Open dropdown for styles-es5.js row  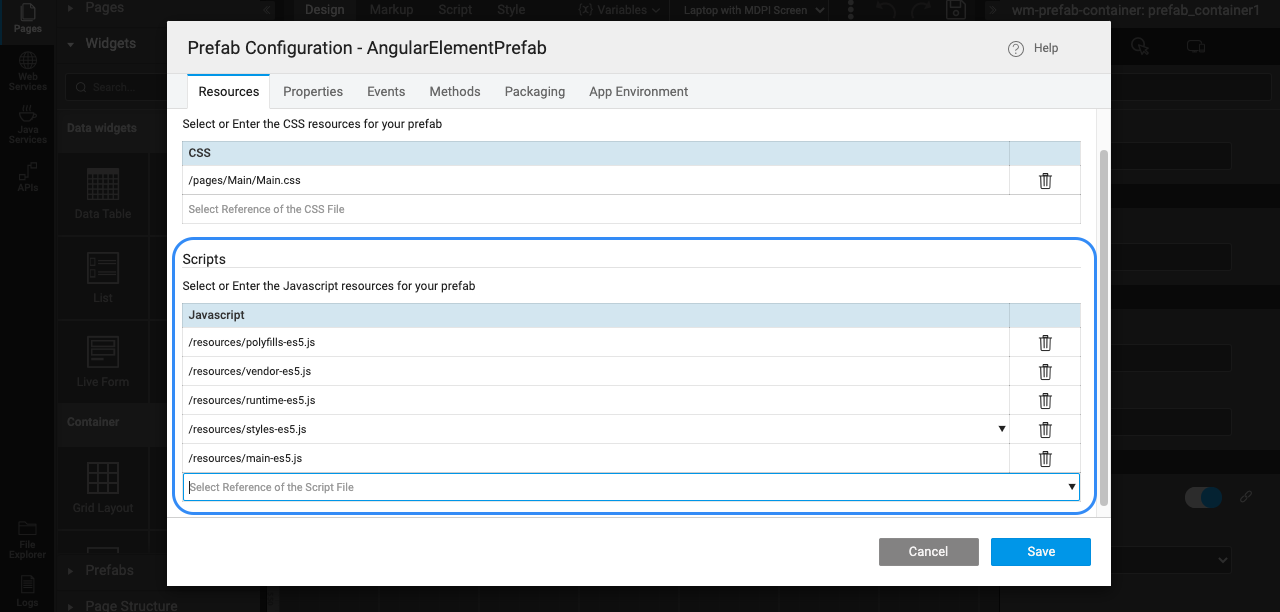point(1001,429)
